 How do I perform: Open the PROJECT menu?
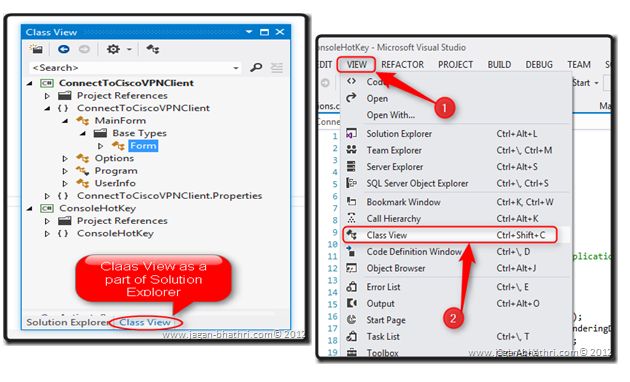455,65
